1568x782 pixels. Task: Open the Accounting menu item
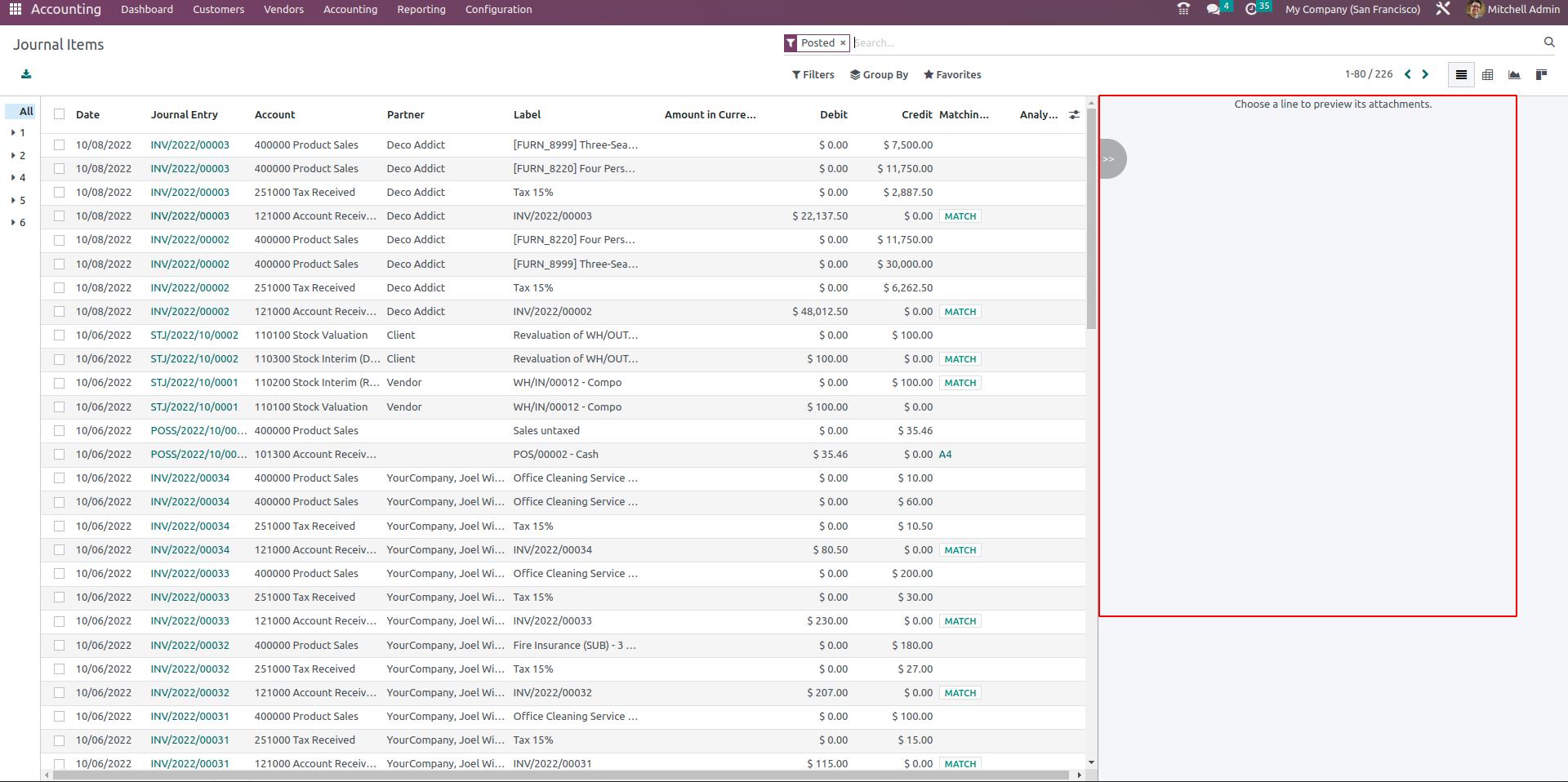[350, 10]
